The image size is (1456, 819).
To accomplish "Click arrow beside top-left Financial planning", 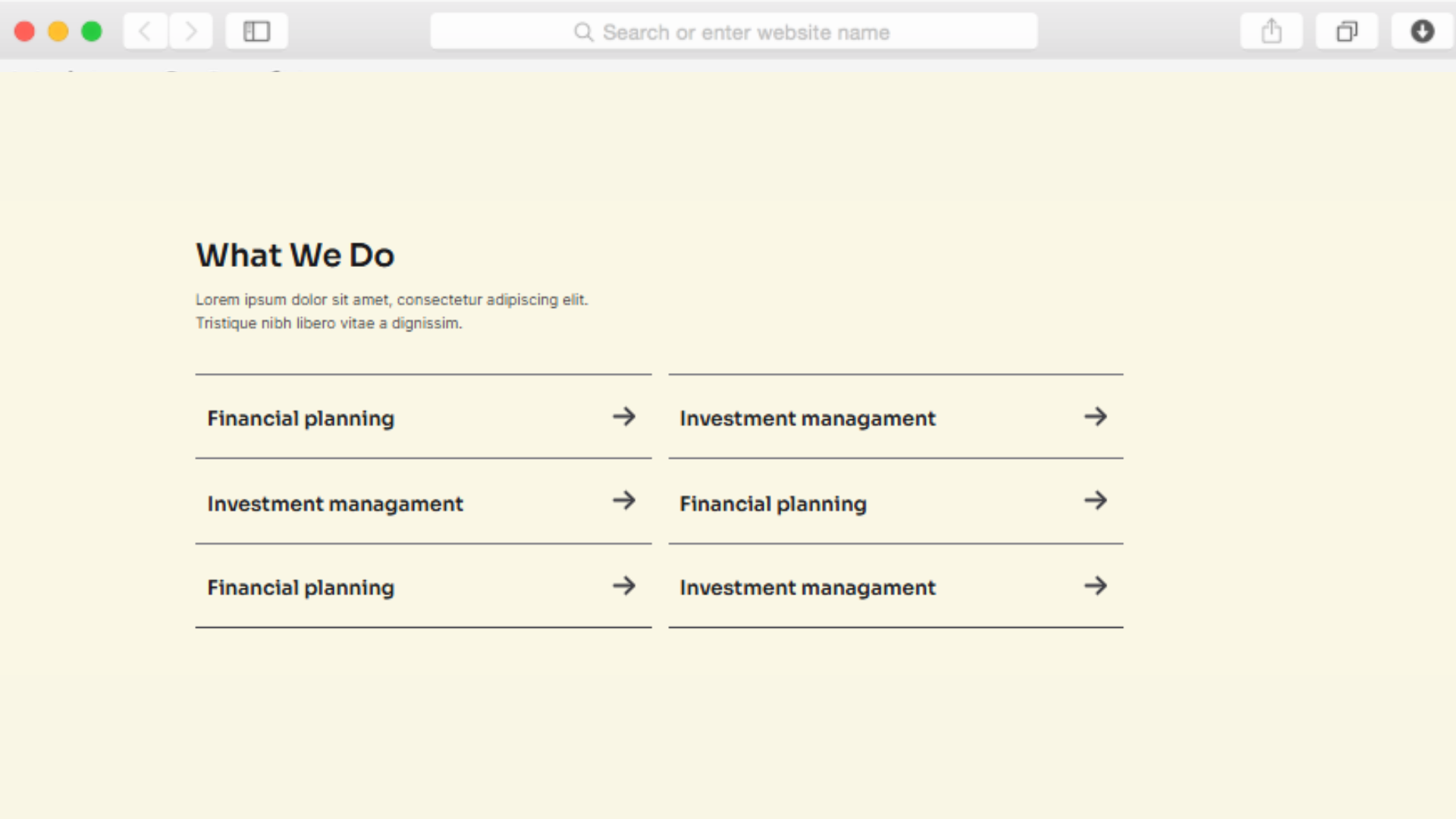I will (624, 416).
